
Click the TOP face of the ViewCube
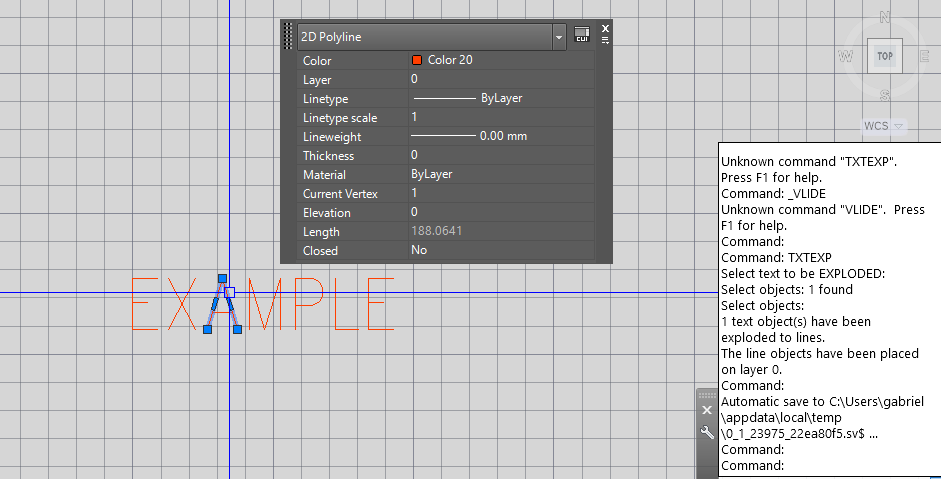pos(885,56)
